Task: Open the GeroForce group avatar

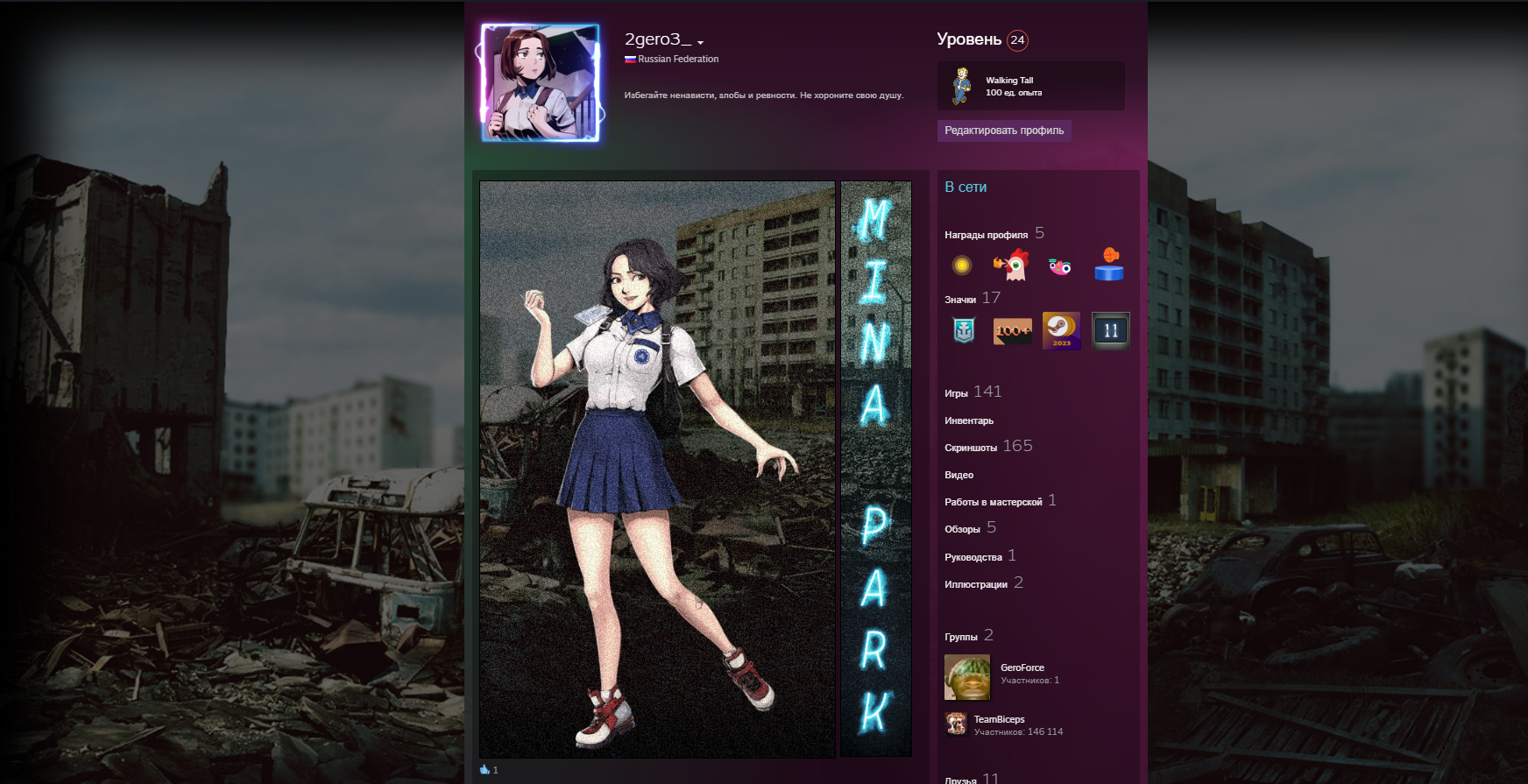Action: [x=967, y=677]
